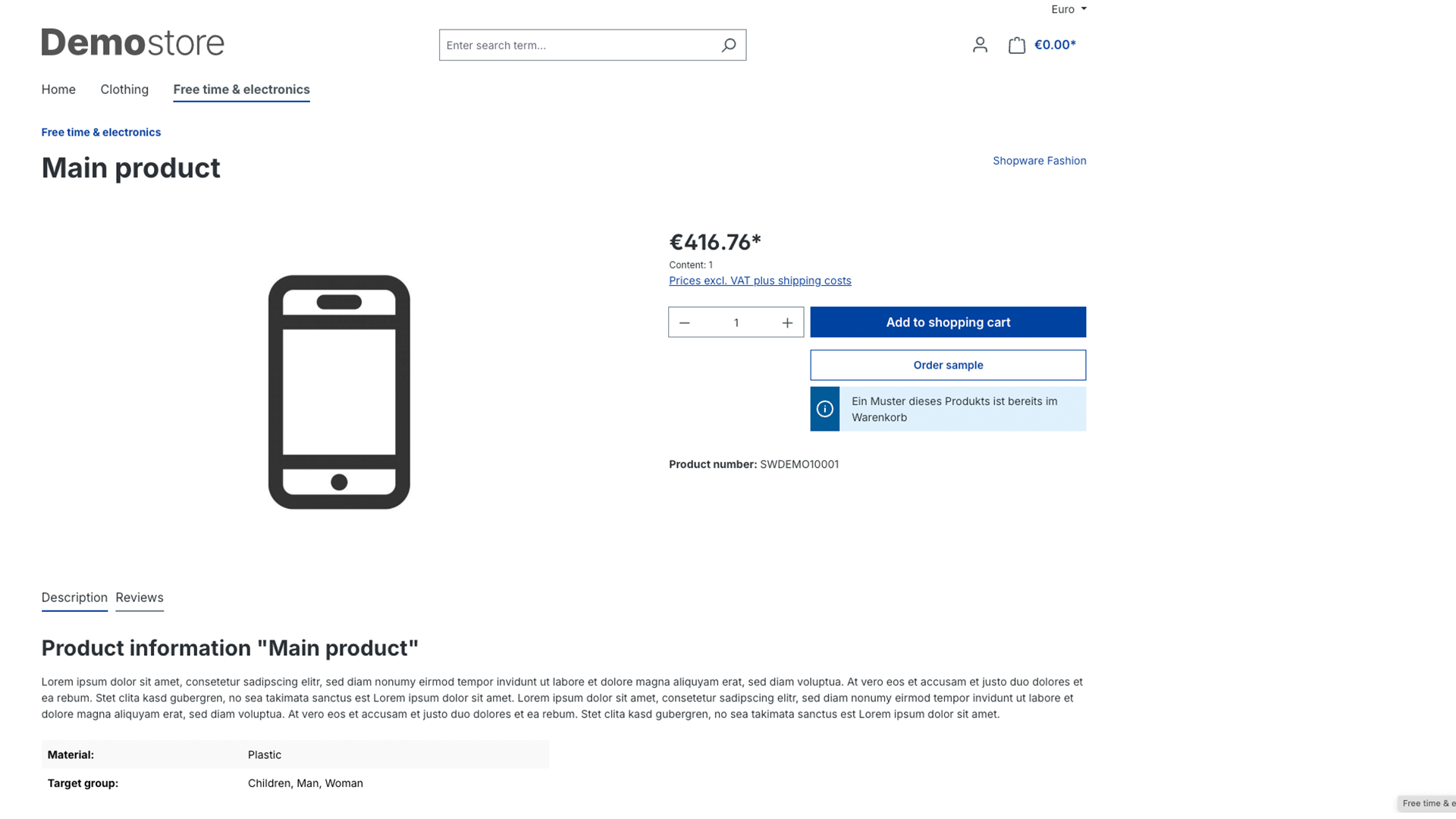1456x819 pixels.
Task: Decrease quantity with the minus icon
Action: (x=684, y=323)
